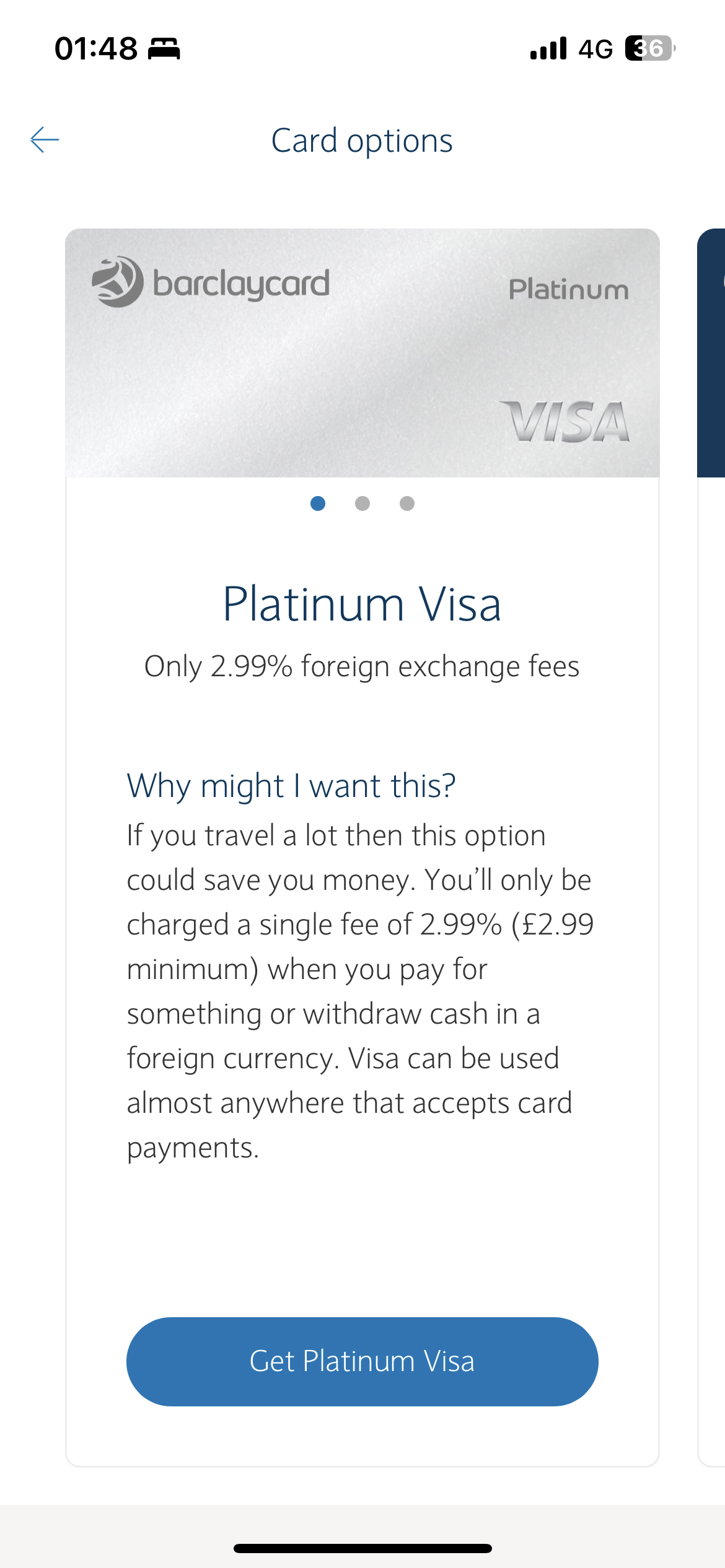Screen dimensions: 725x1568
Task: Tap the battery level indicator
Action: coord(650,48)
